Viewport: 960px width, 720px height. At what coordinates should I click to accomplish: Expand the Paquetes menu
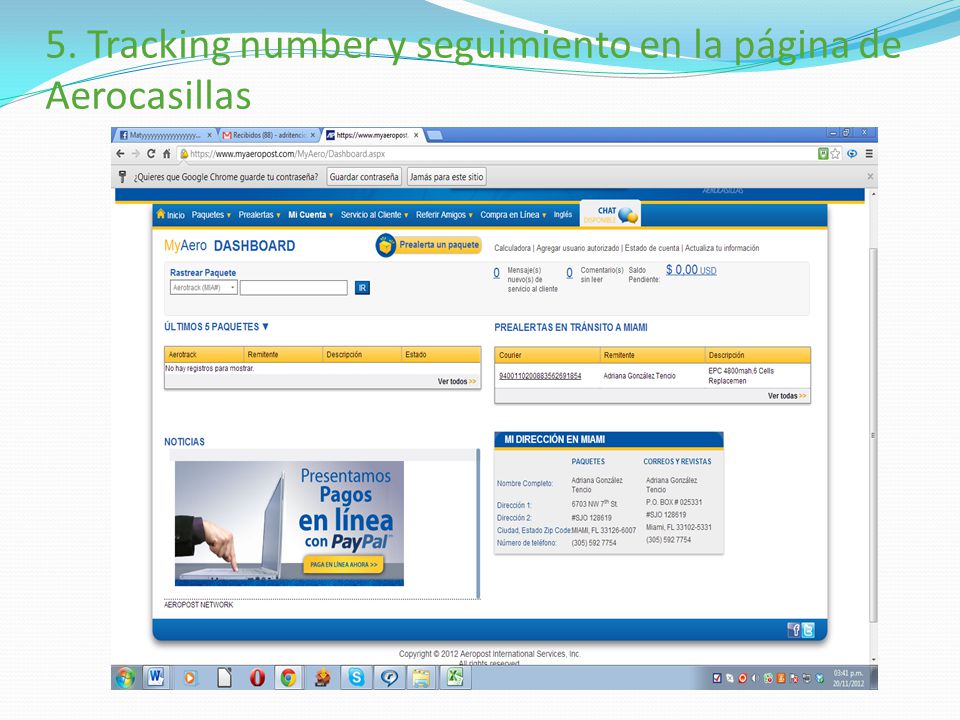pos(211,215)
